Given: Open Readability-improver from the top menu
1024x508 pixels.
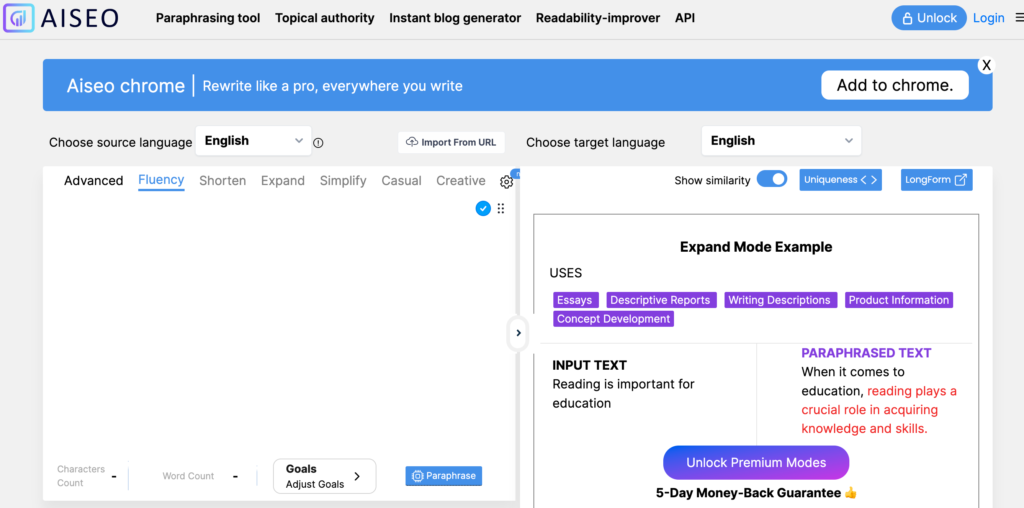Looking at the screenshot, I should (599, 18).
